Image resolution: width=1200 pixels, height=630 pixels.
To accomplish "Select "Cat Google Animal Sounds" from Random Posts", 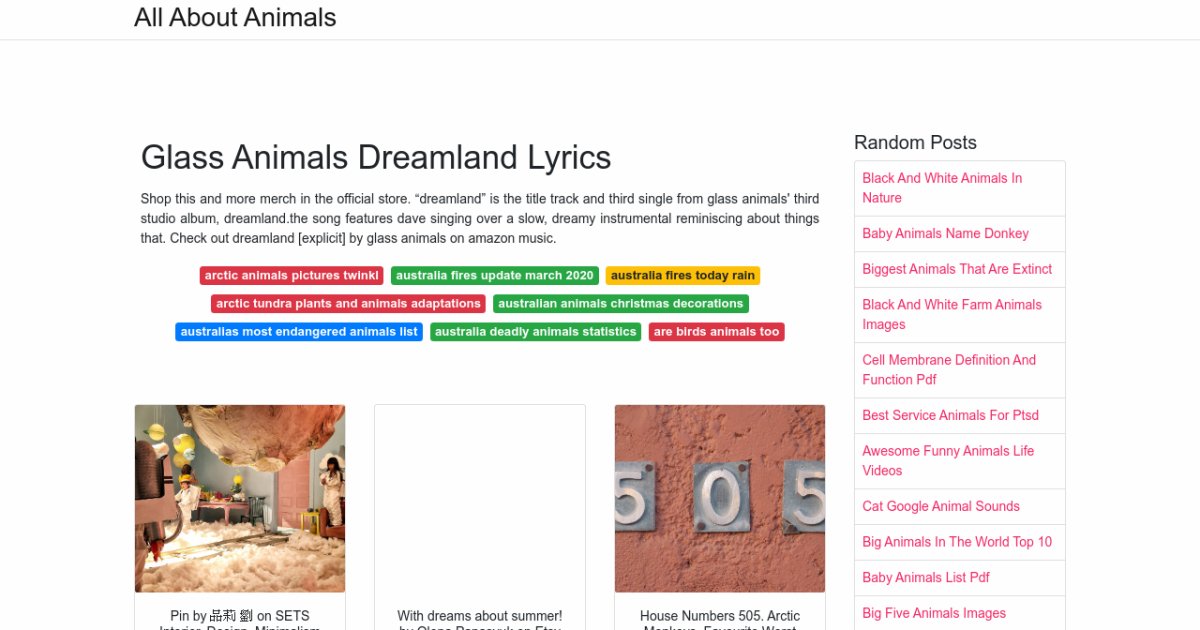I will (940, 506).
